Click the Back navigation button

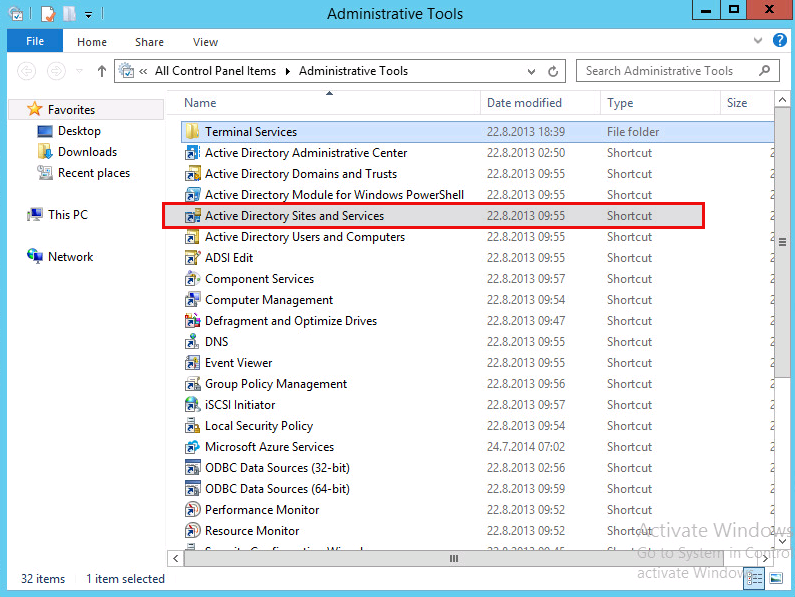[x=26, y=71]
